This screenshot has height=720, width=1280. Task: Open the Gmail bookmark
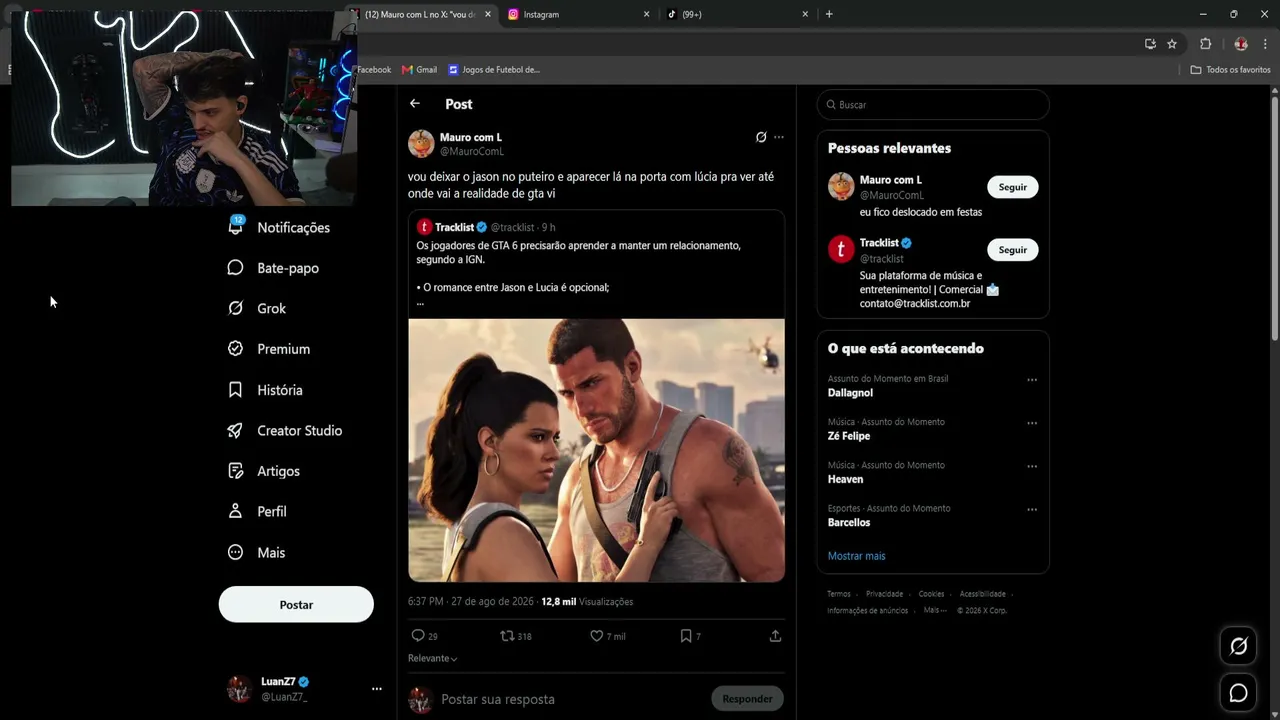(x=420, y=70)
